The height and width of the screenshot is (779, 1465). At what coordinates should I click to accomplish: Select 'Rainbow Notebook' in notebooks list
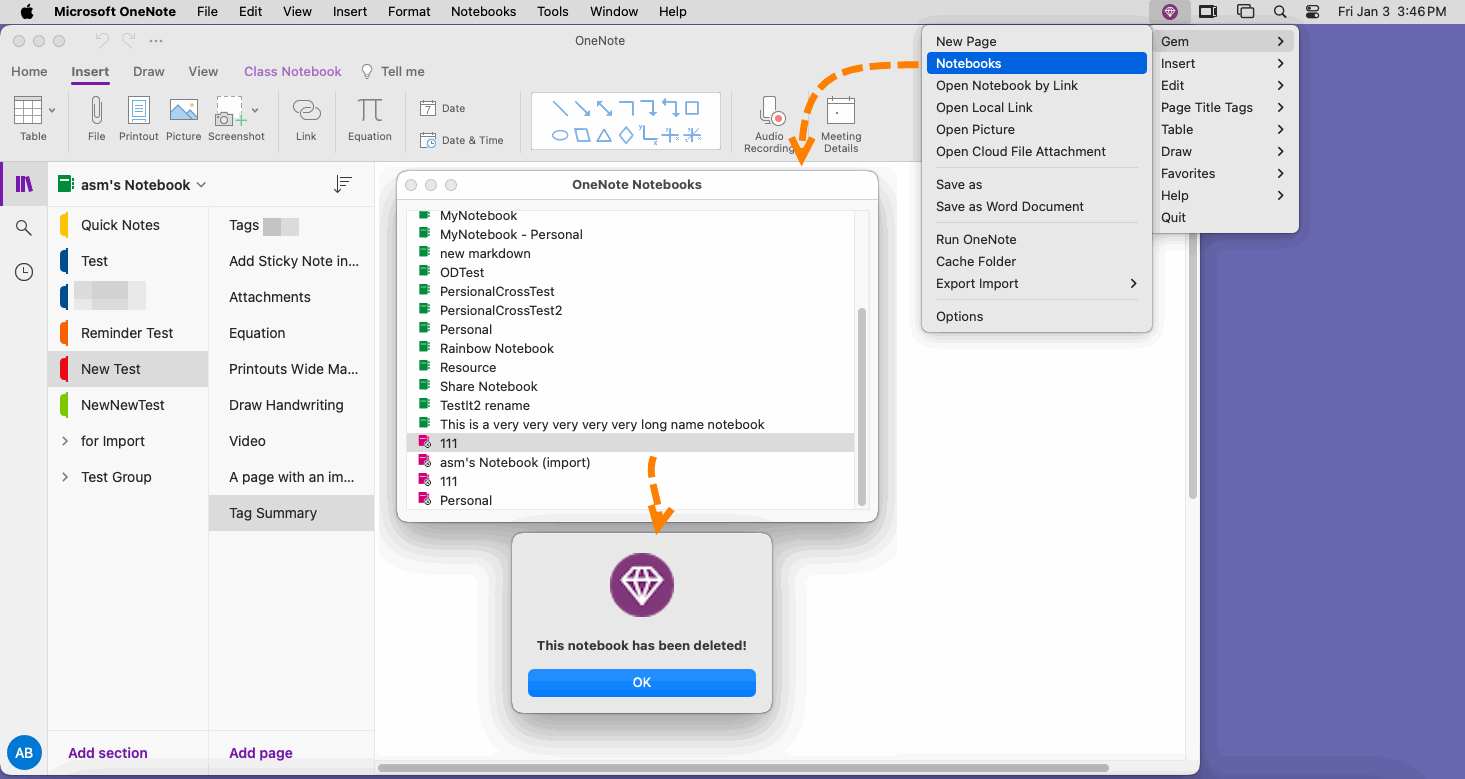pos(630,349)
